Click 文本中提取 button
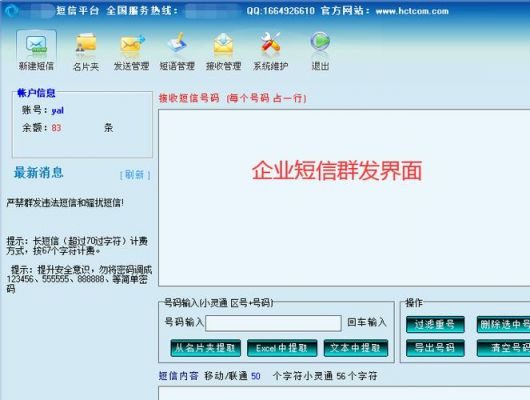Image resolution: width=530 pixels, height=400 pixels. click(x=356, y=348)
